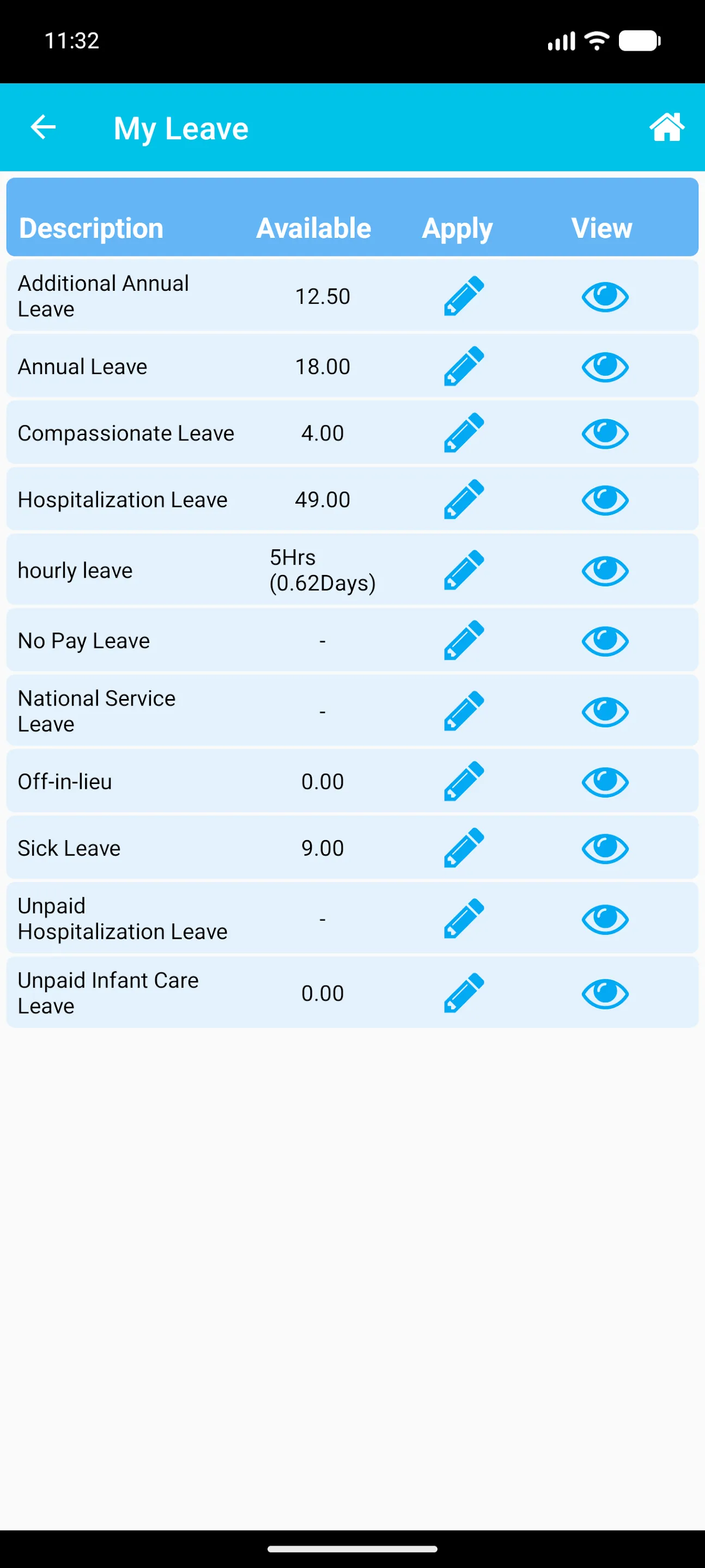
Task: Apply for Off-in-lieu leave
Action: [x=464, y=782]
